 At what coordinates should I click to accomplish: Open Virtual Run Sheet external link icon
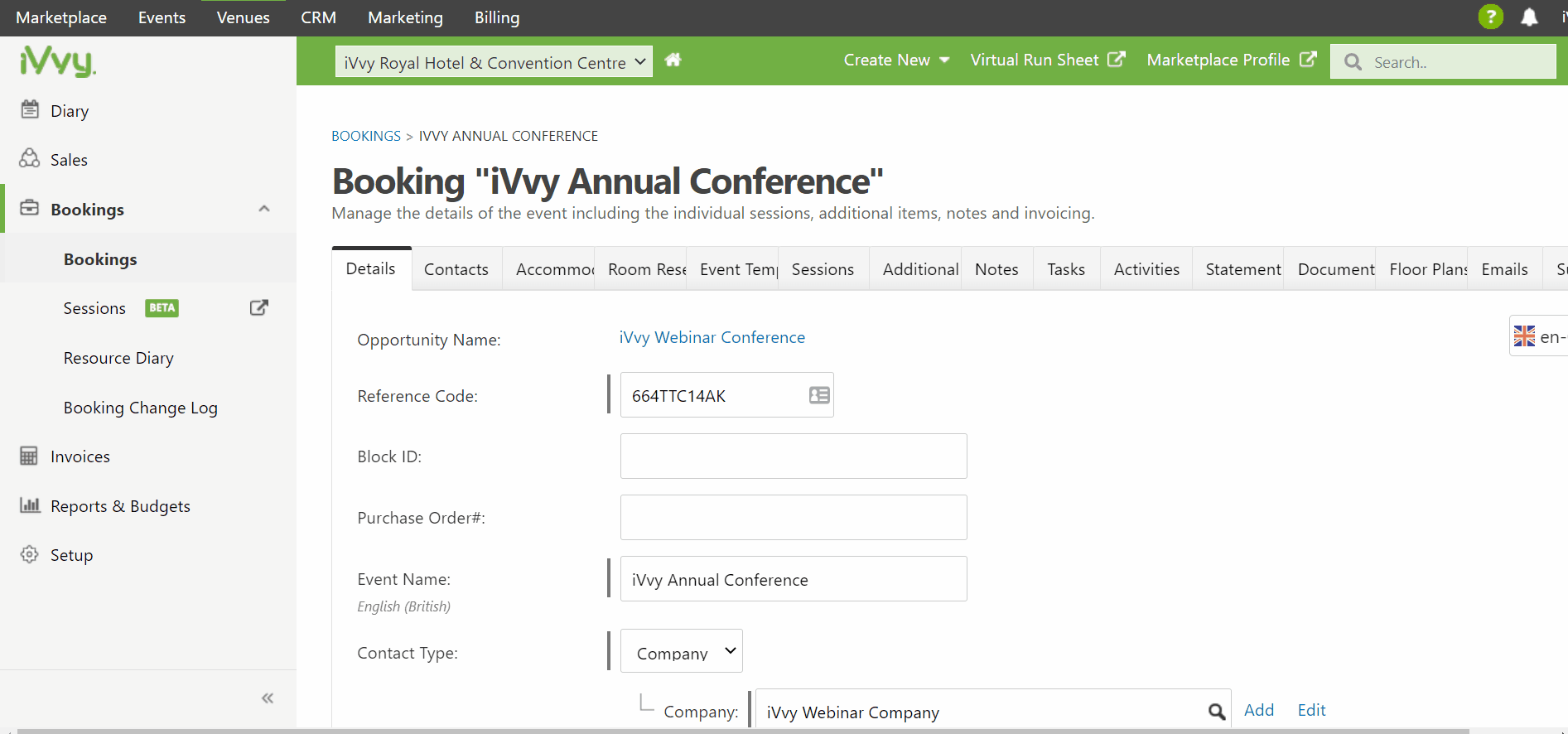click(x=1117, y=60)
